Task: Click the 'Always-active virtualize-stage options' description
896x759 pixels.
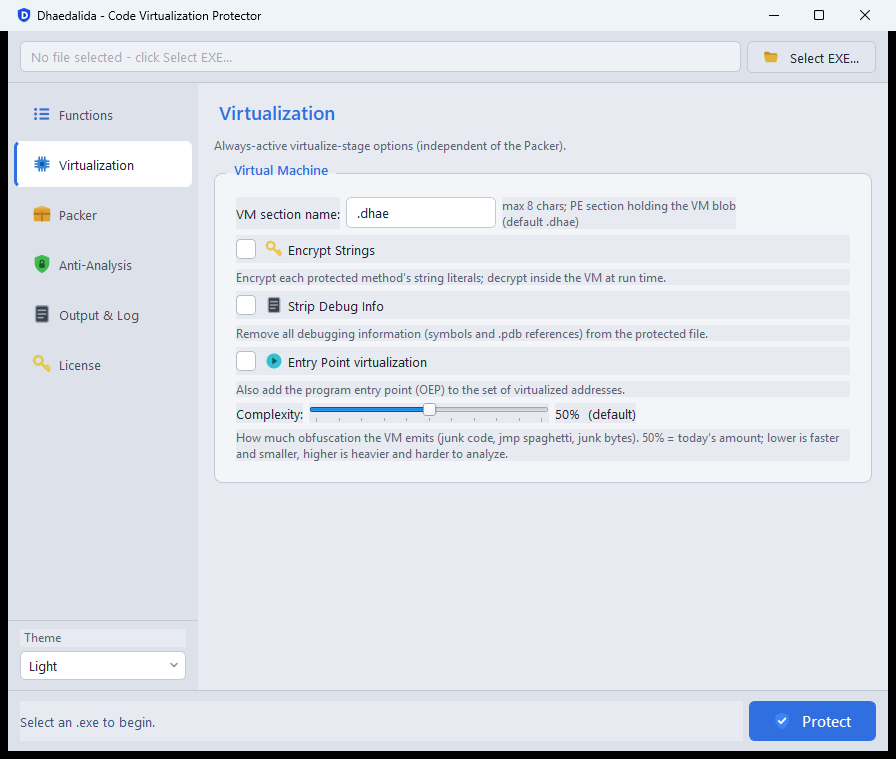Action: (x=390, y=146)
